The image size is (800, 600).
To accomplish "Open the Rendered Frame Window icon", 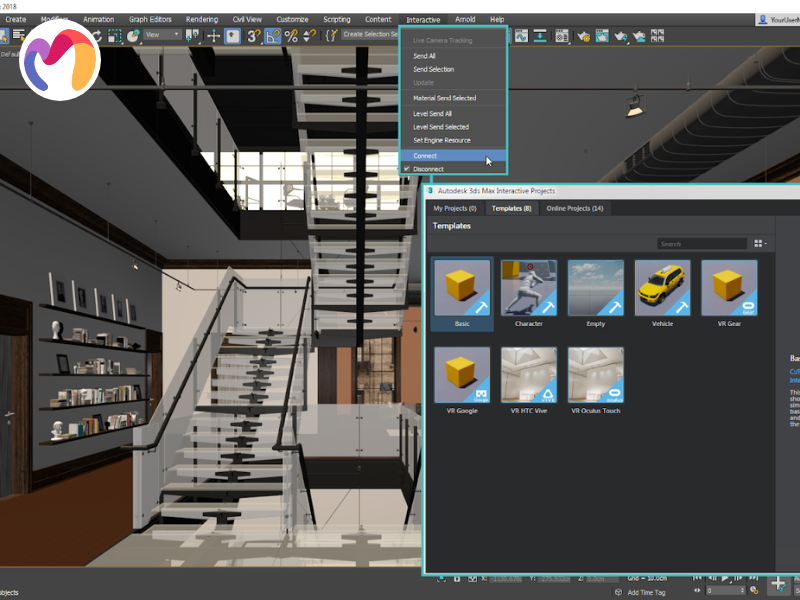I will coord(602,36).
